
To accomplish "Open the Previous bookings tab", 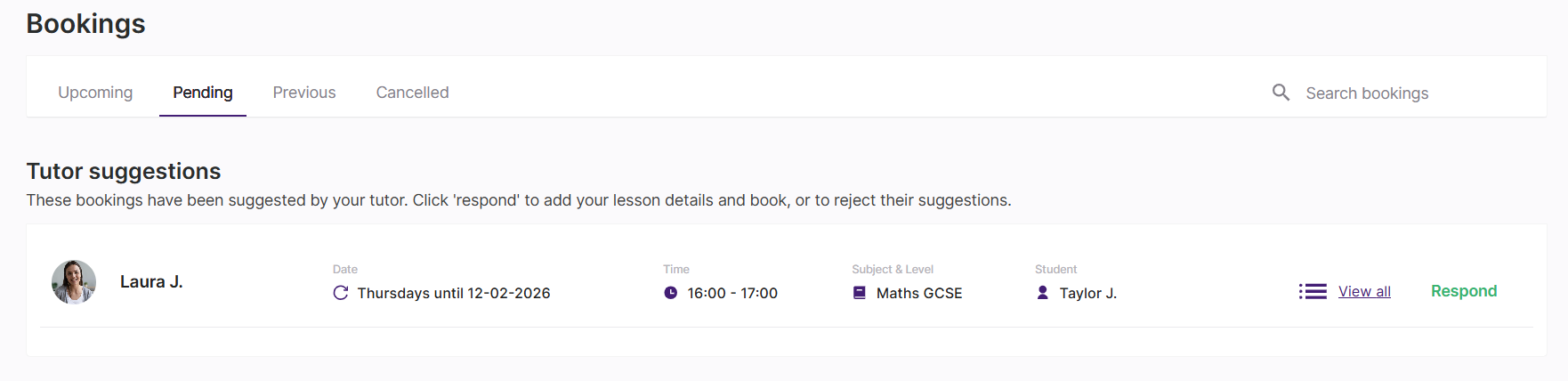I will click(x=304, y=93).
